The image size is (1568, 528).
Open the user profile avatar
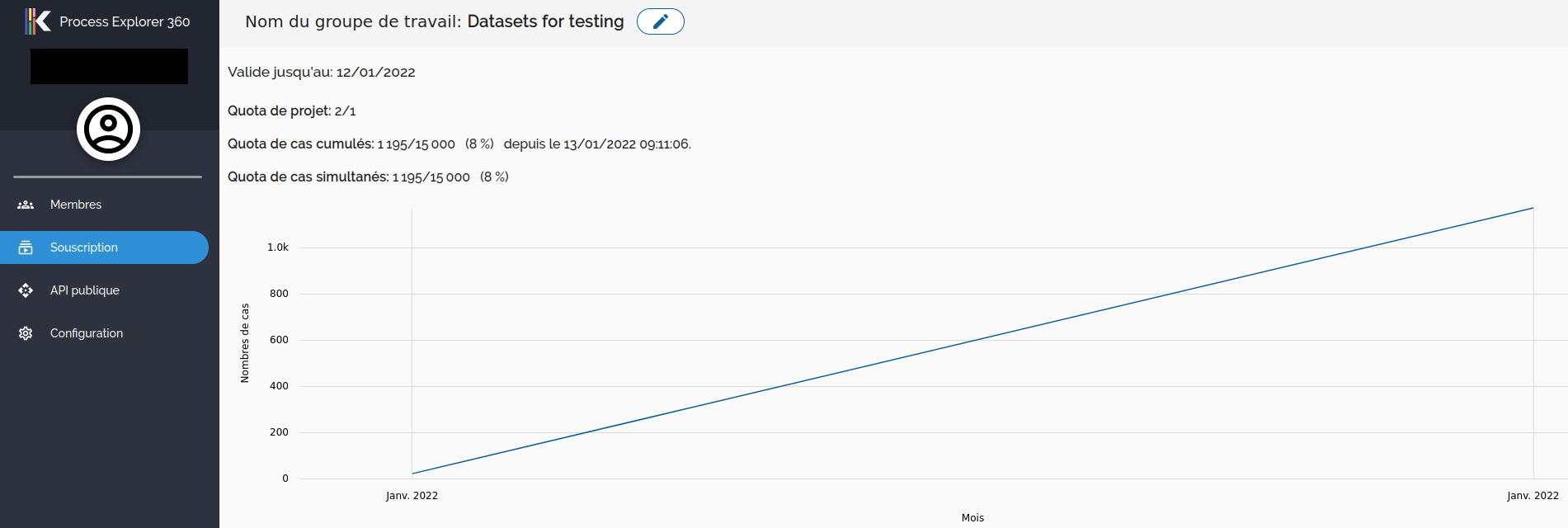(108, 130)
